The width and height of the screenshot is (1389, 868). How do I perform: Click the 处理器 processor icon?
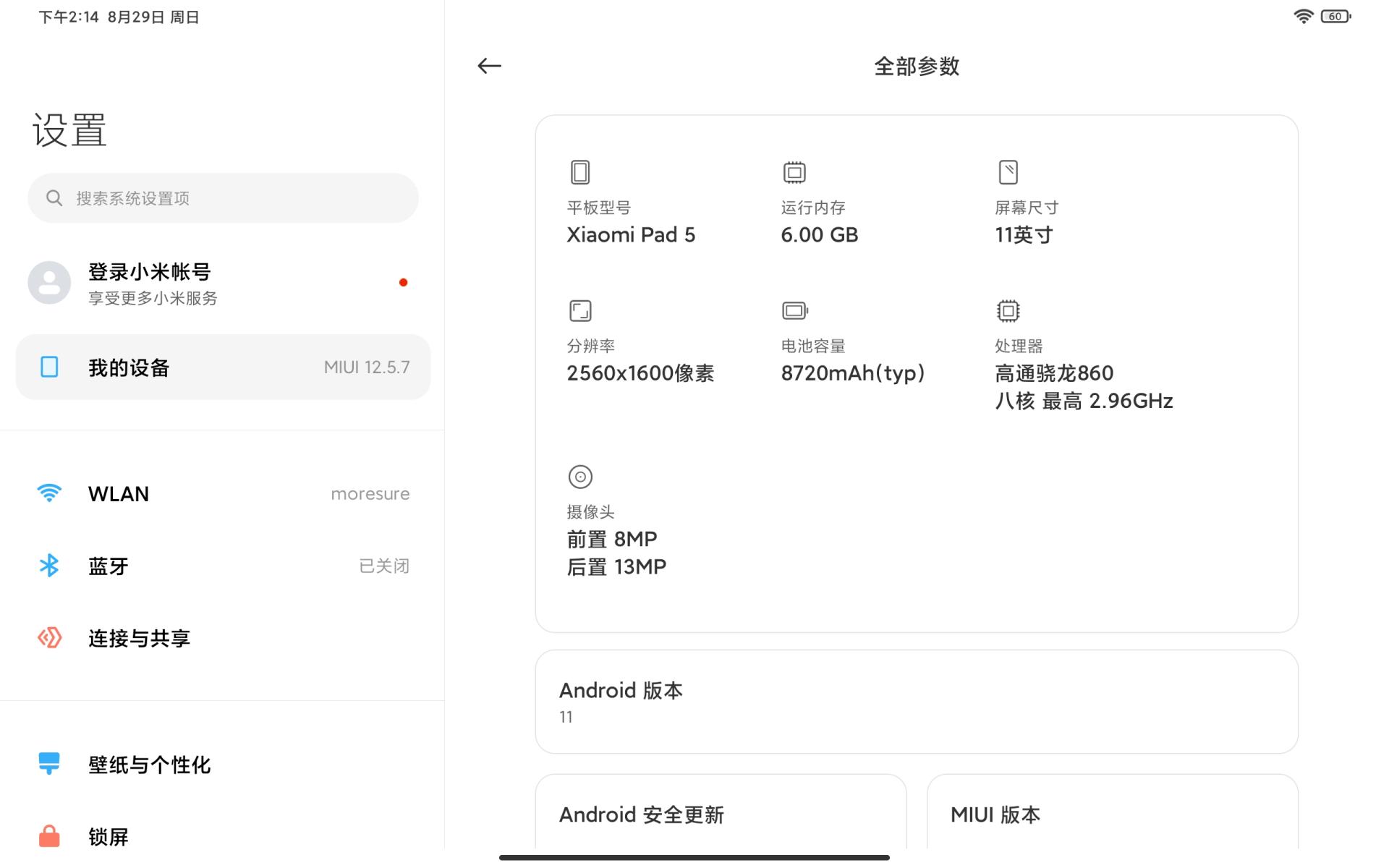(x=1008, y=310)
